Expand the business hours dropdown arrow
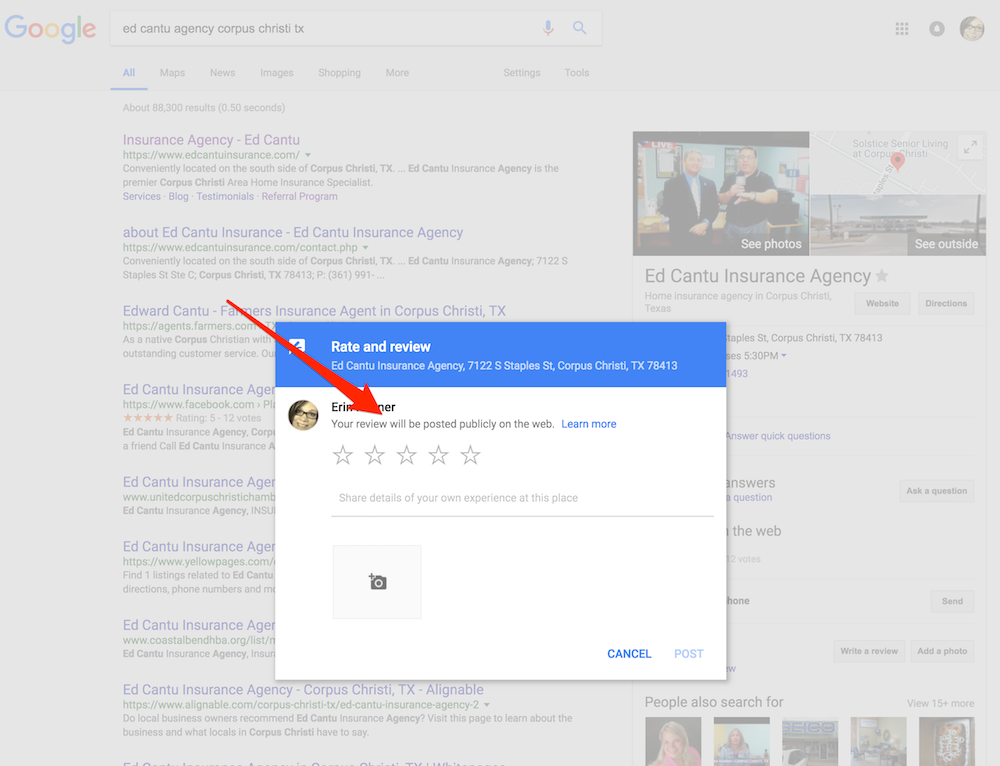Viewport: 1000px width, 766px height. click(x=784, y=356)
